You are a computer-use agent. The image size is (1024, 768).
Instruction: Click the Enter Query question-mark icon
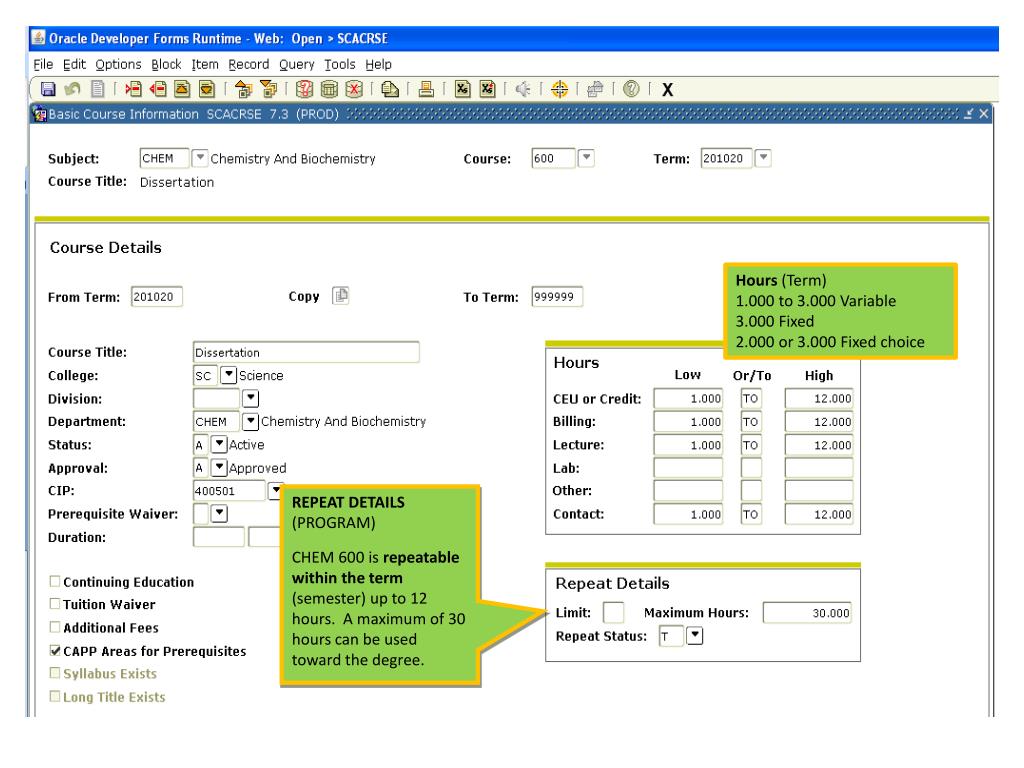pos(304,89)
